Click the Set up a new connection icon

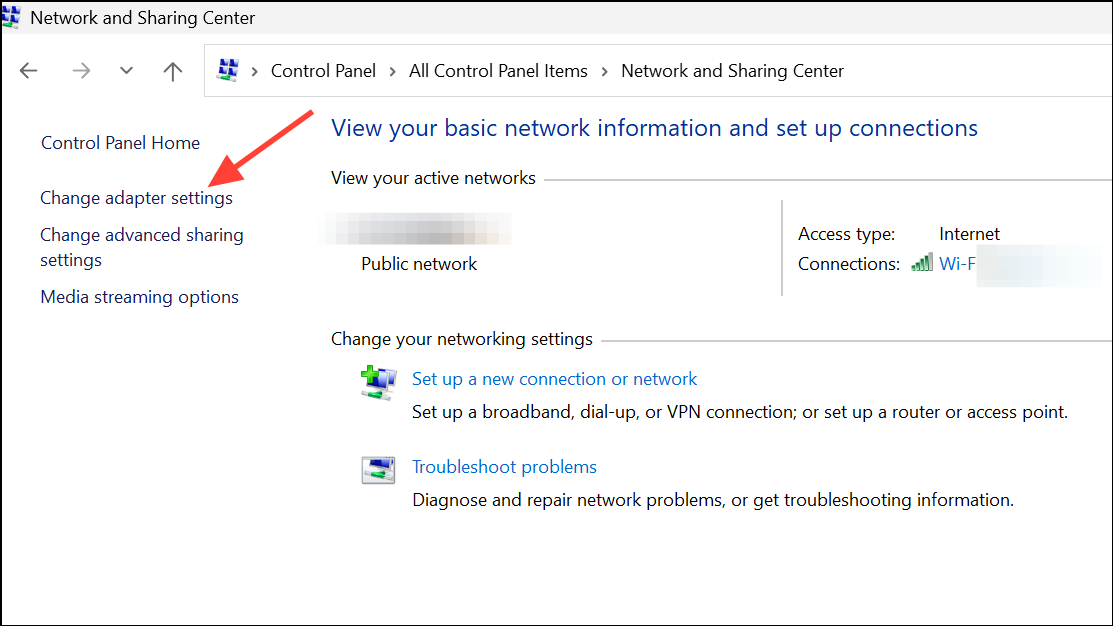378,383
